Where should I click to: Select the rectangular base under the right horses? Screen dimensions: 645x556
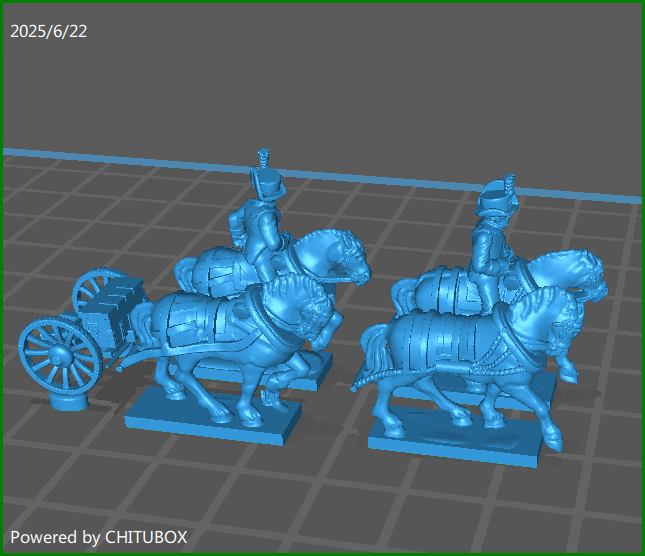tap(460, 440)
